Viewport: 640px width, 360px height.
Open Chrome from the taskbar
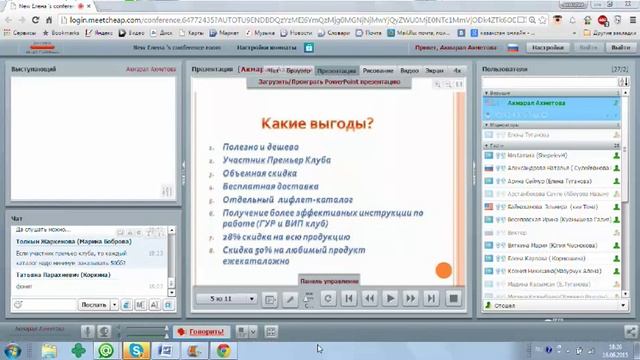point(223,351)
